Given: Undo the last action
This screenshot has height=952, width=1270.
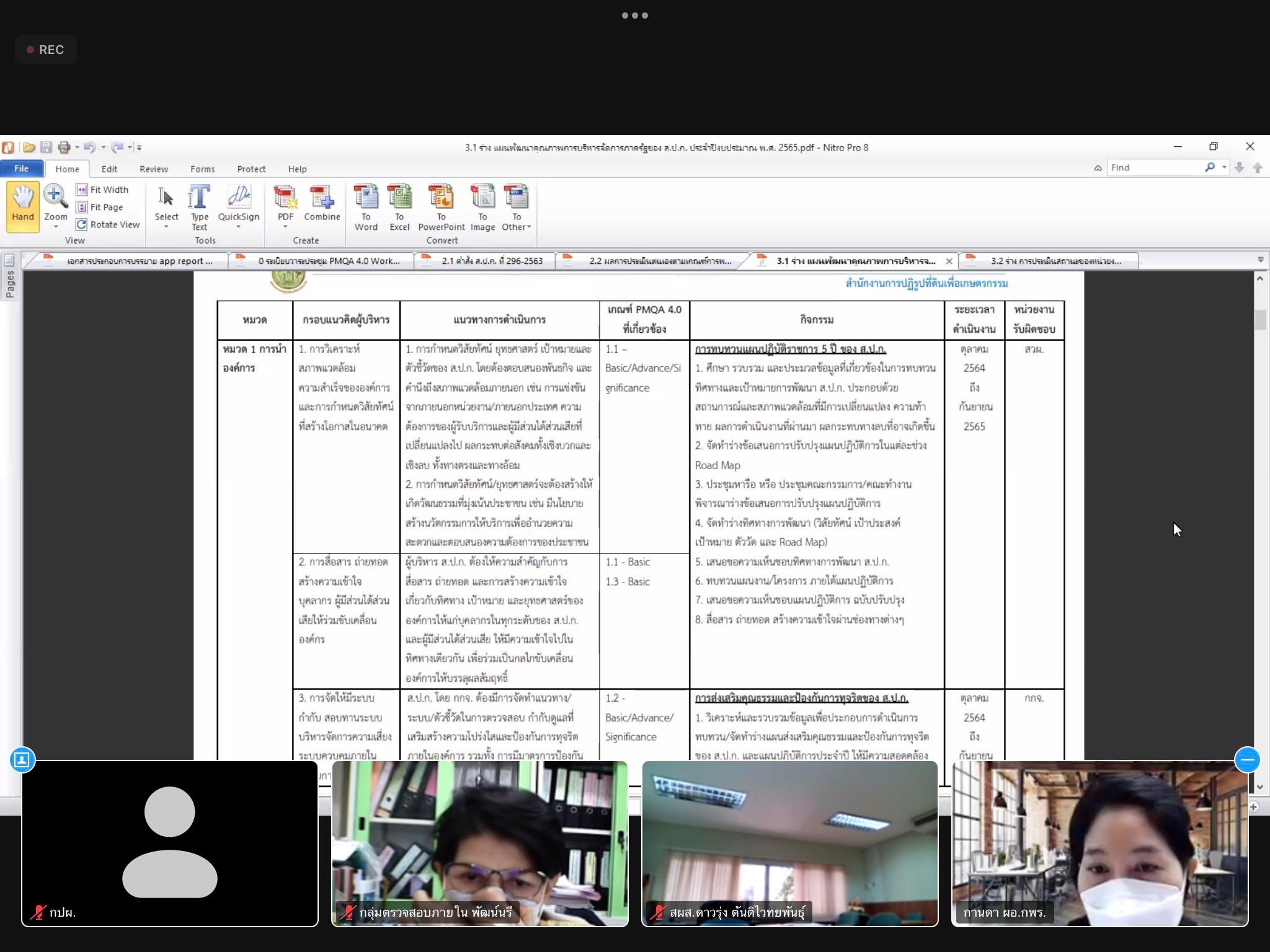Looking at the screenshot, I should coord(90,148).
